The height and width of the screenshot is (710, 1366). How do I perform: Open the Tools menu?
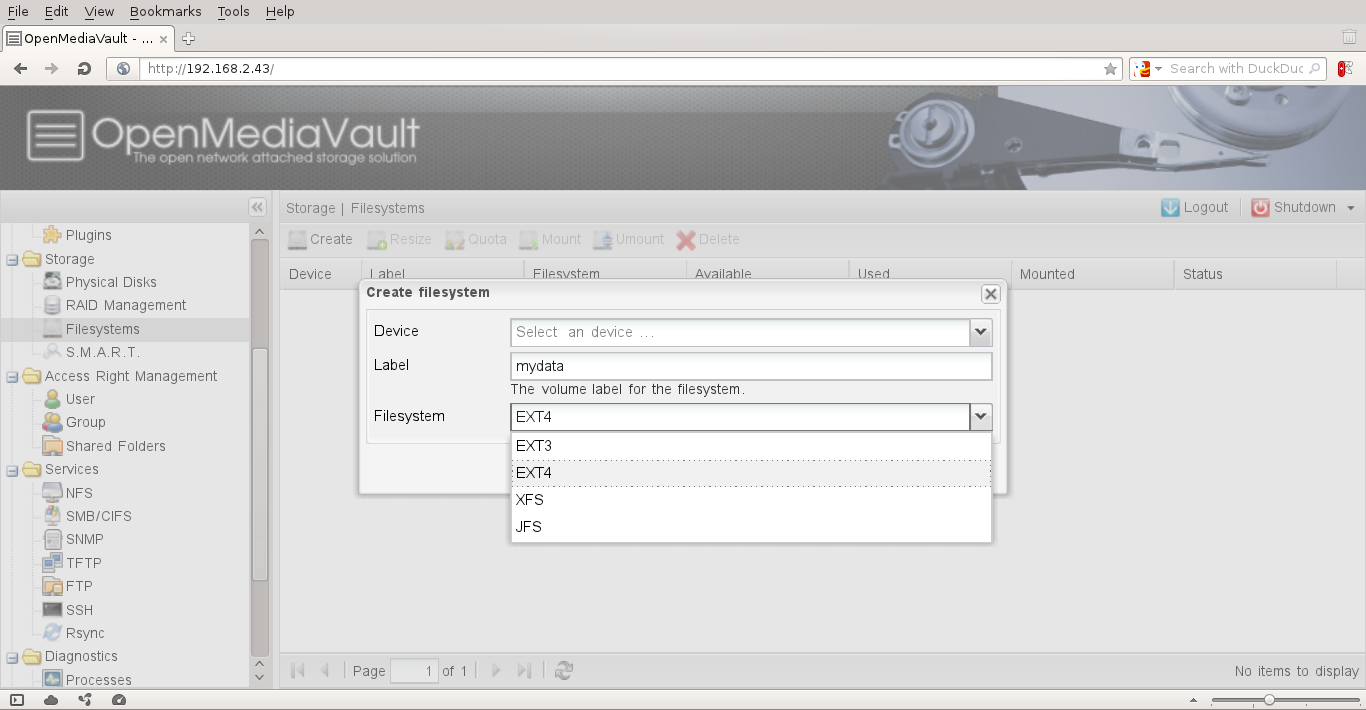point(233,11)
